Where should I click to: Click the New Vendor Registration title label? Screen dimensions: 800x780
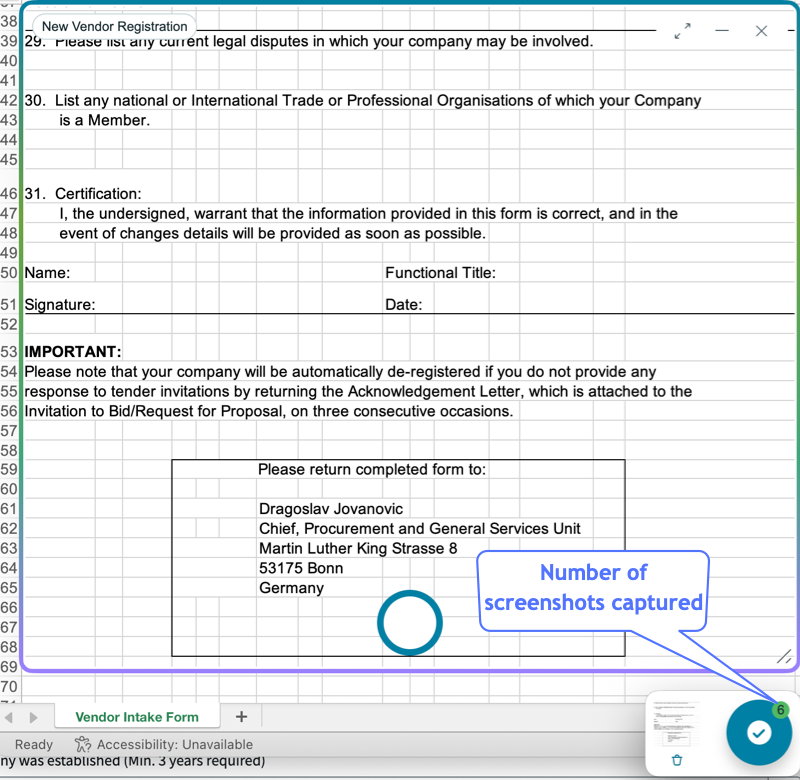(114, 26)
